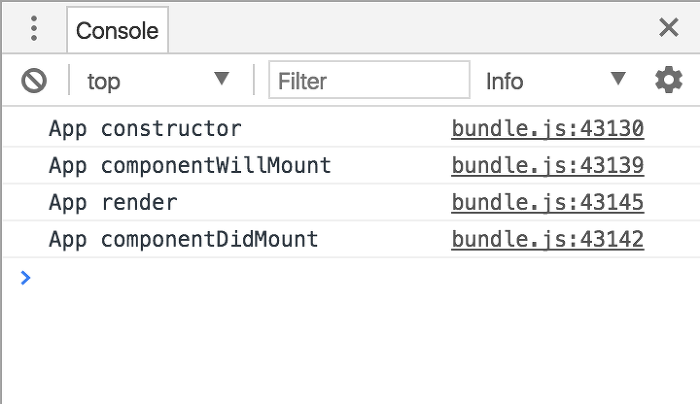Focus the empty console input line
Screen dimensions: 700x404
(357, 278)
